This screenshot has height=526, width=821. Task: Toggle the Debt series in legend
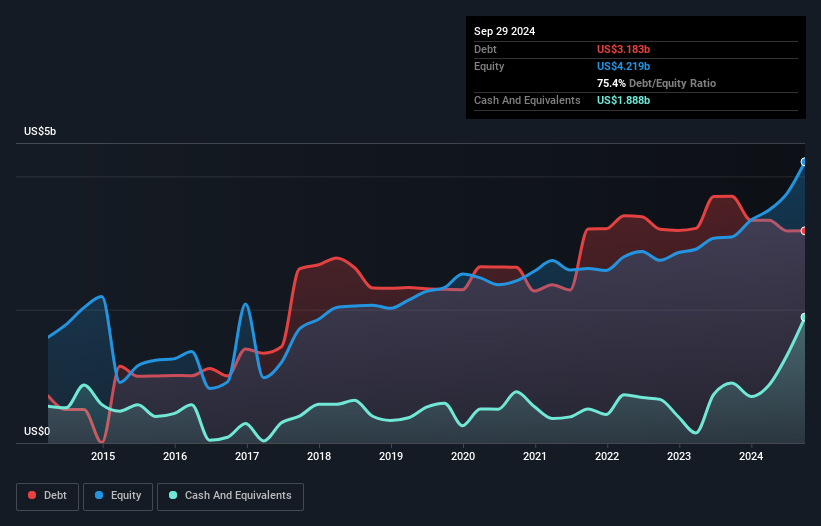(x=47, y=495)
